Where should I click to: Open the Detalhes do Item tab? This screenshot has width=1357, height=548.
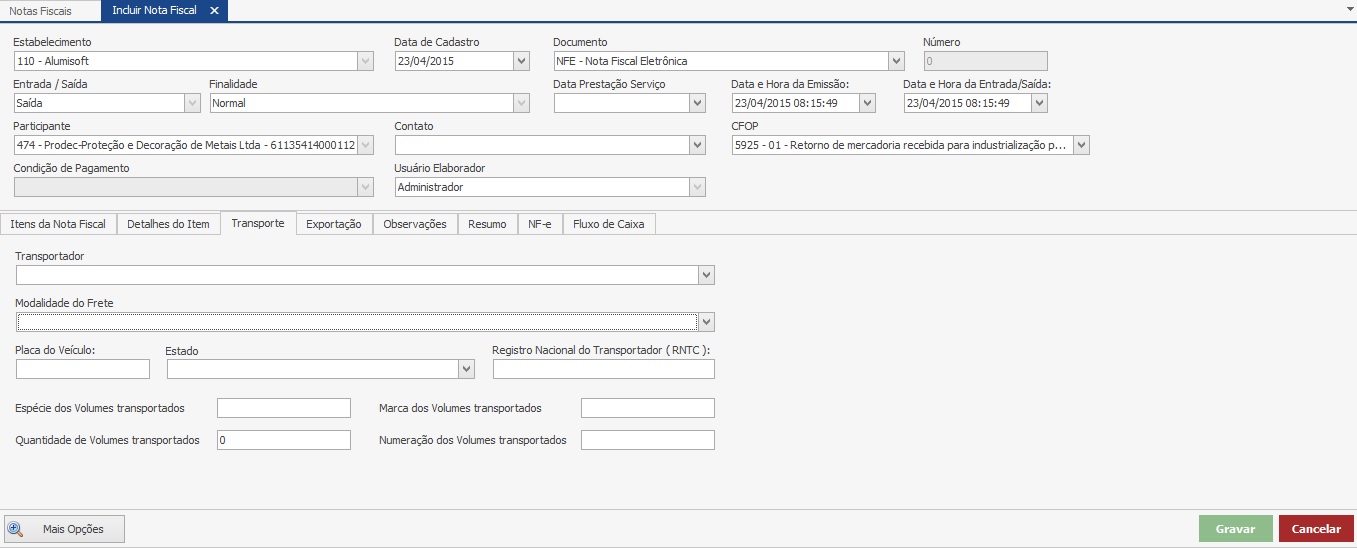[168, 224]
